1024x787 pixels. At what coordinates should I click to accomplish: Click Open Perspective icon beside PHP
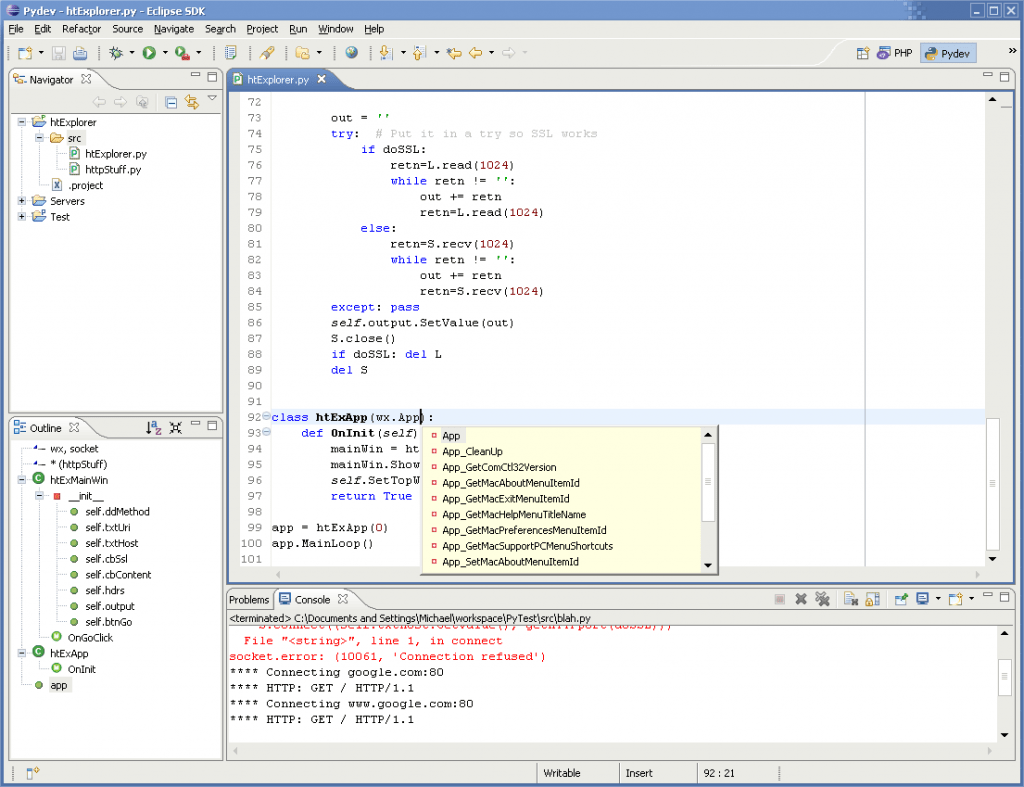(x=863, y=54)
